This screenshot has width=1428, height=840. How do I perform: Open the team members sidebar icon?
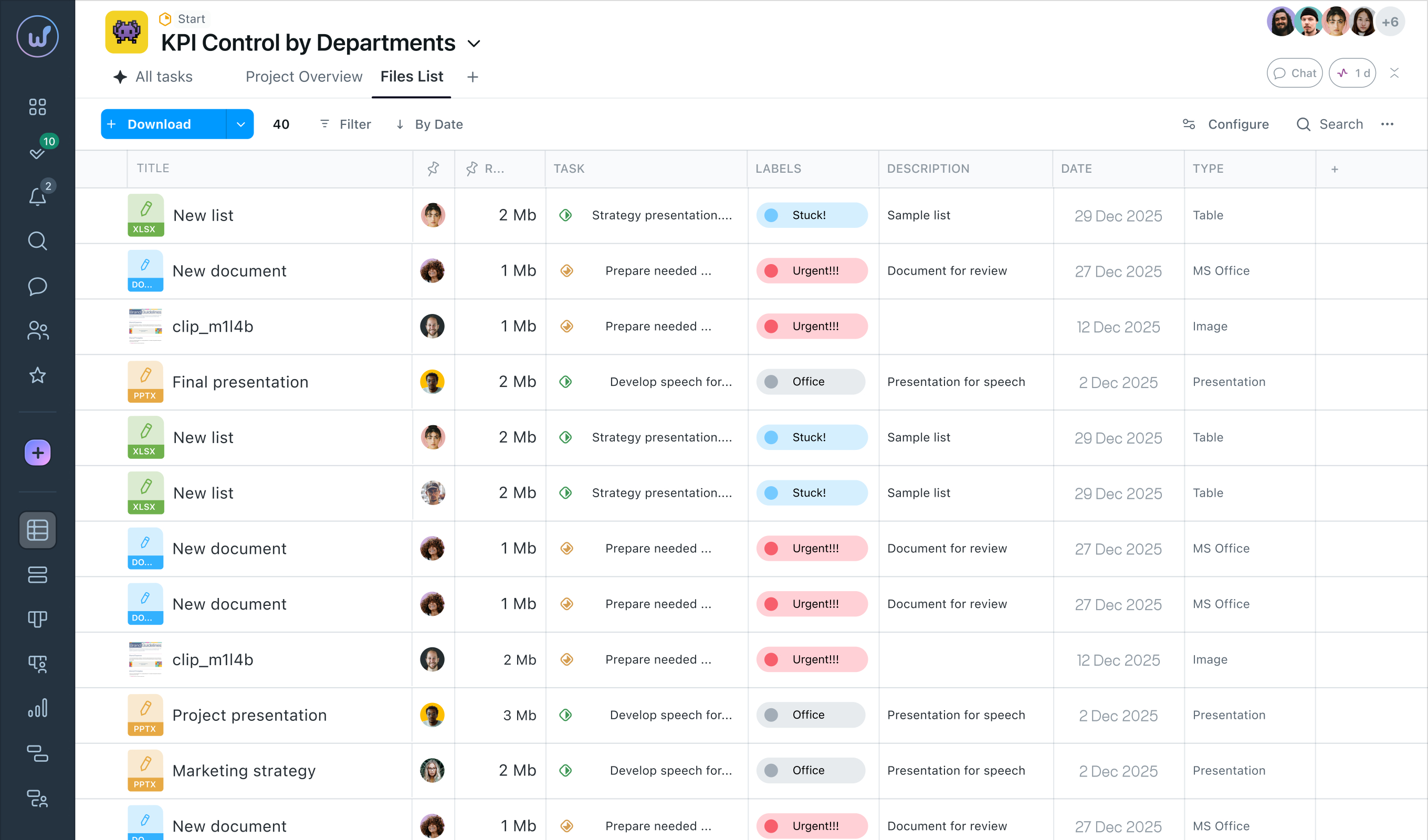(37, 330)
